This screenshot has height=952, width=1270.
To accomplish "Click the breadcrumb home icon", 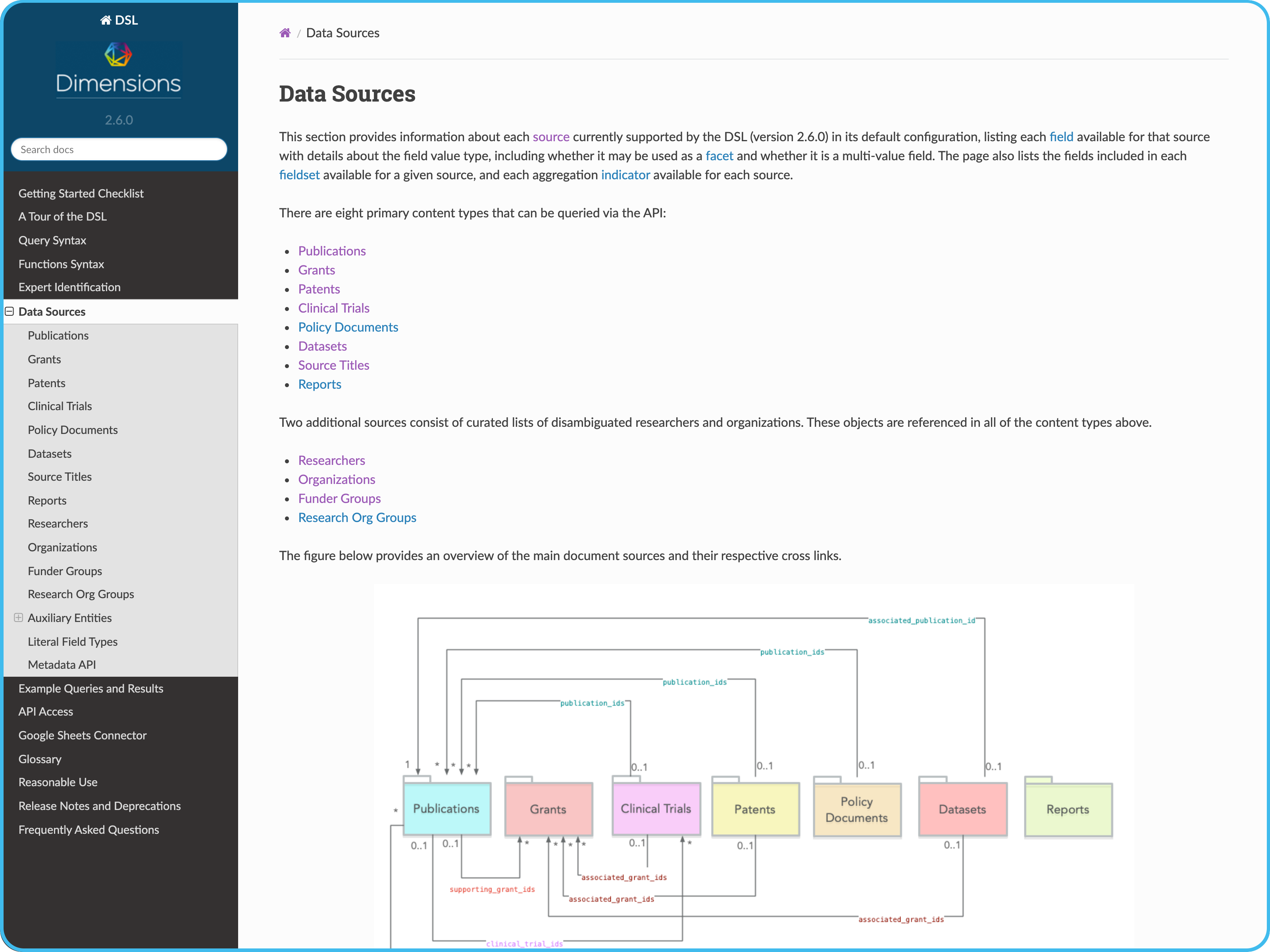I will click(285, 33).
